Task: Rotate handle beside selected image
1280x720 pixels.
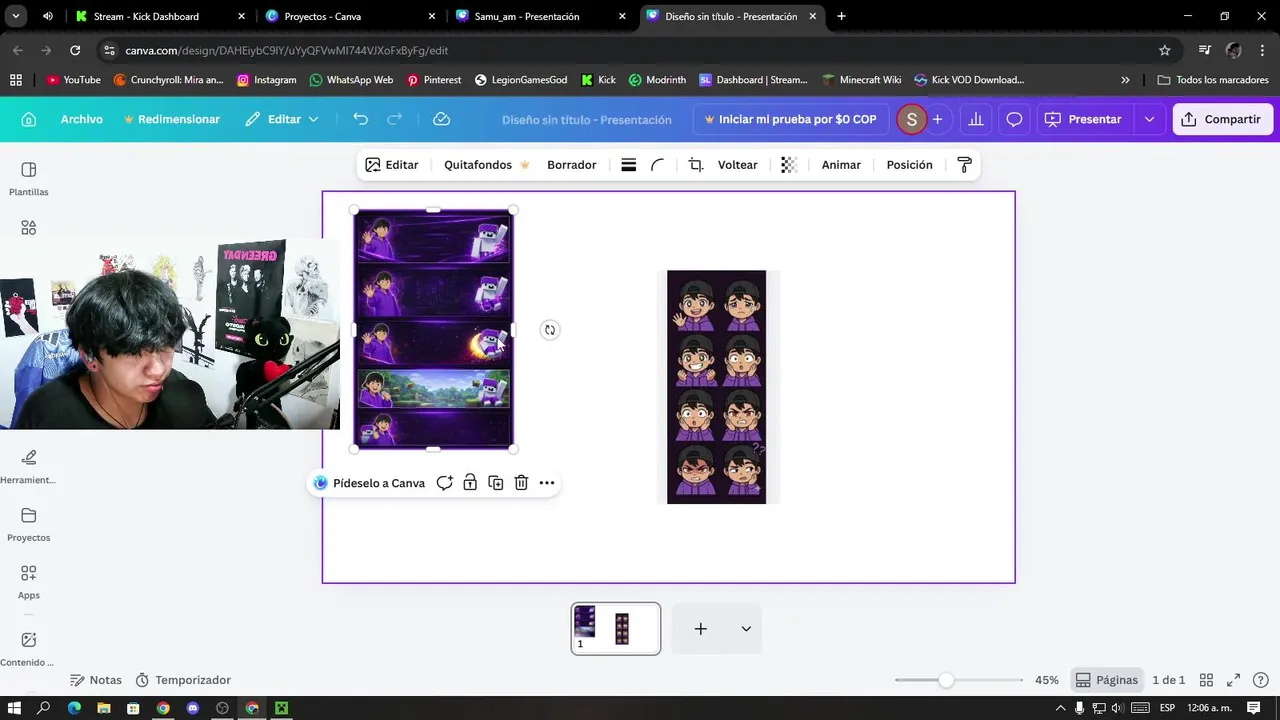Action: [x=549, y=330]
